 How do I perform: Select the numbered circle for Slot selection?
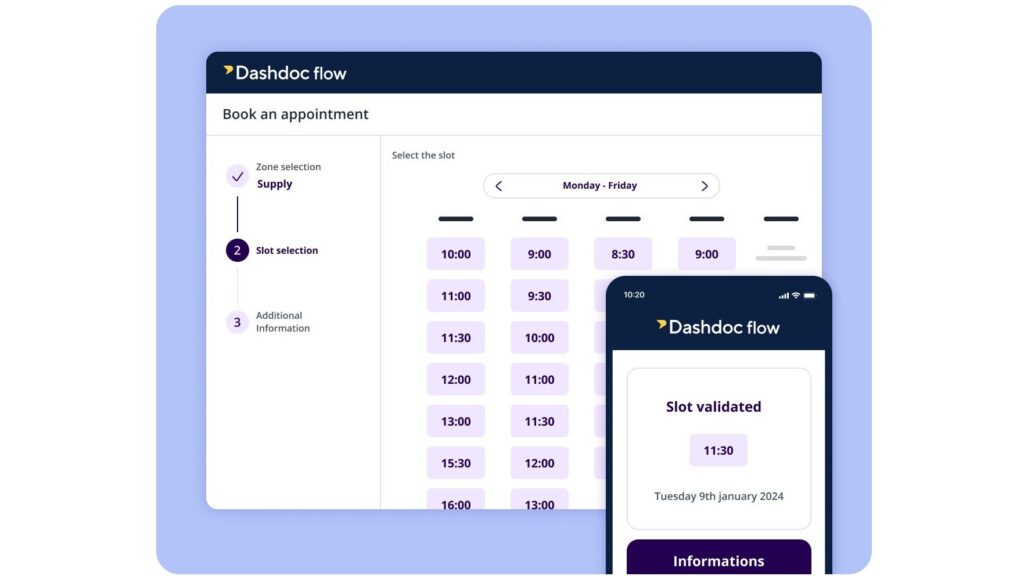point(237,250)
